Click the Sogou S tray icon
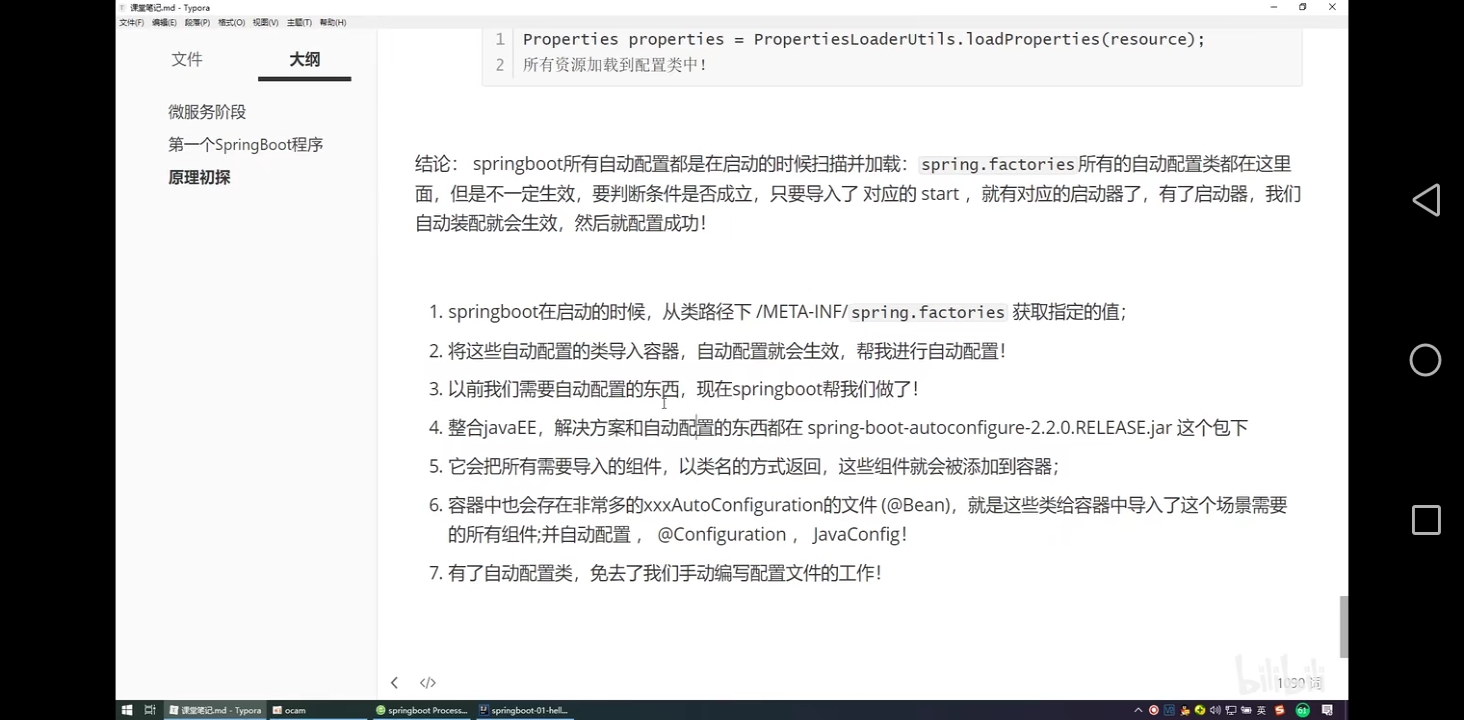The width and height of the screenshot is (1464, 720). pyautogui.click(x=1280, y=710)
